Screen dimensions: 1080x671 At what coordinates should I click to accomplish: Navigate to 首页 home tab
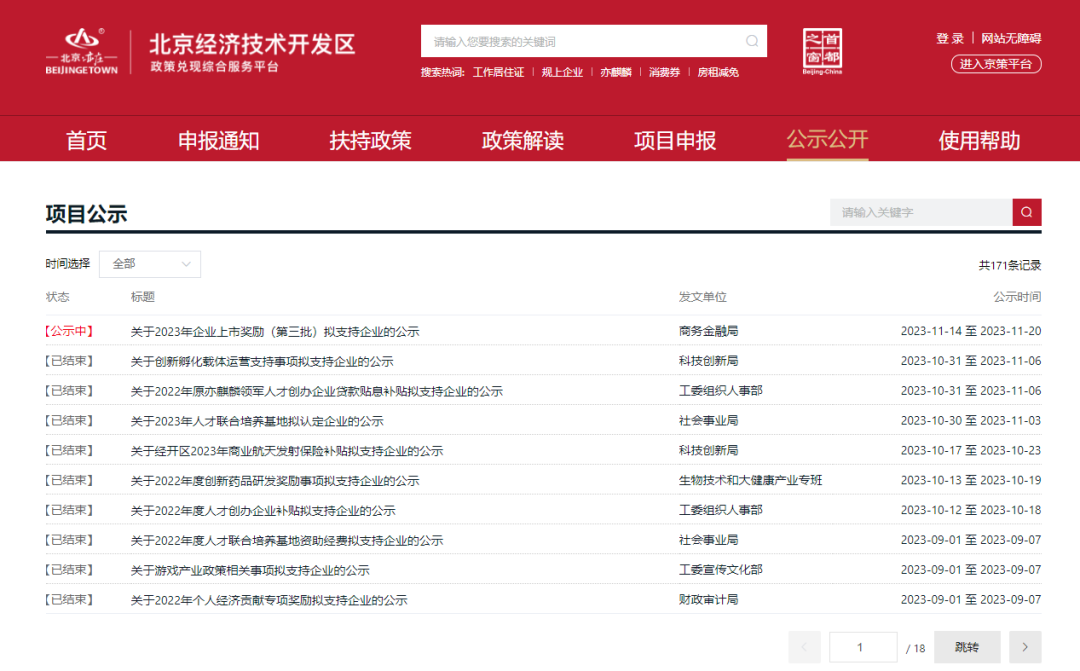click(86, 141)
